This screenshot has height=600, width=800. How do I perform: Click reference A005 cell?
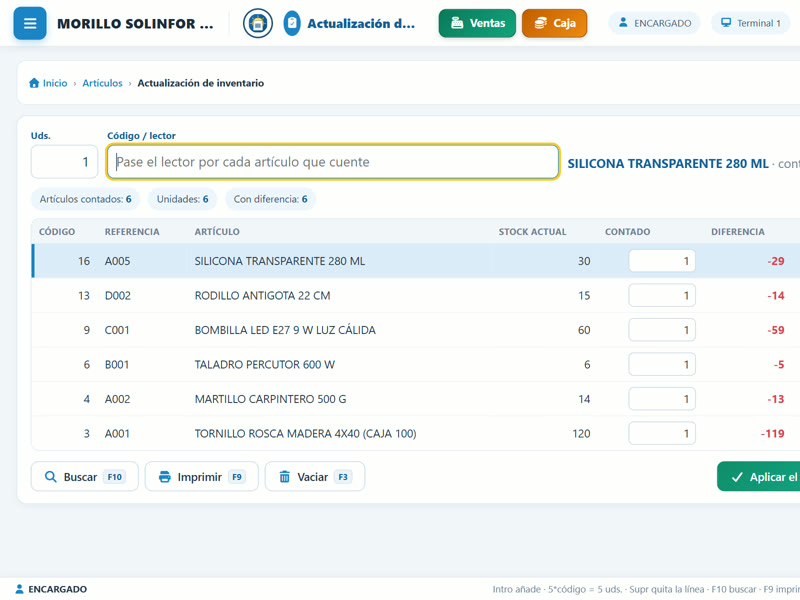click(117, 261)
